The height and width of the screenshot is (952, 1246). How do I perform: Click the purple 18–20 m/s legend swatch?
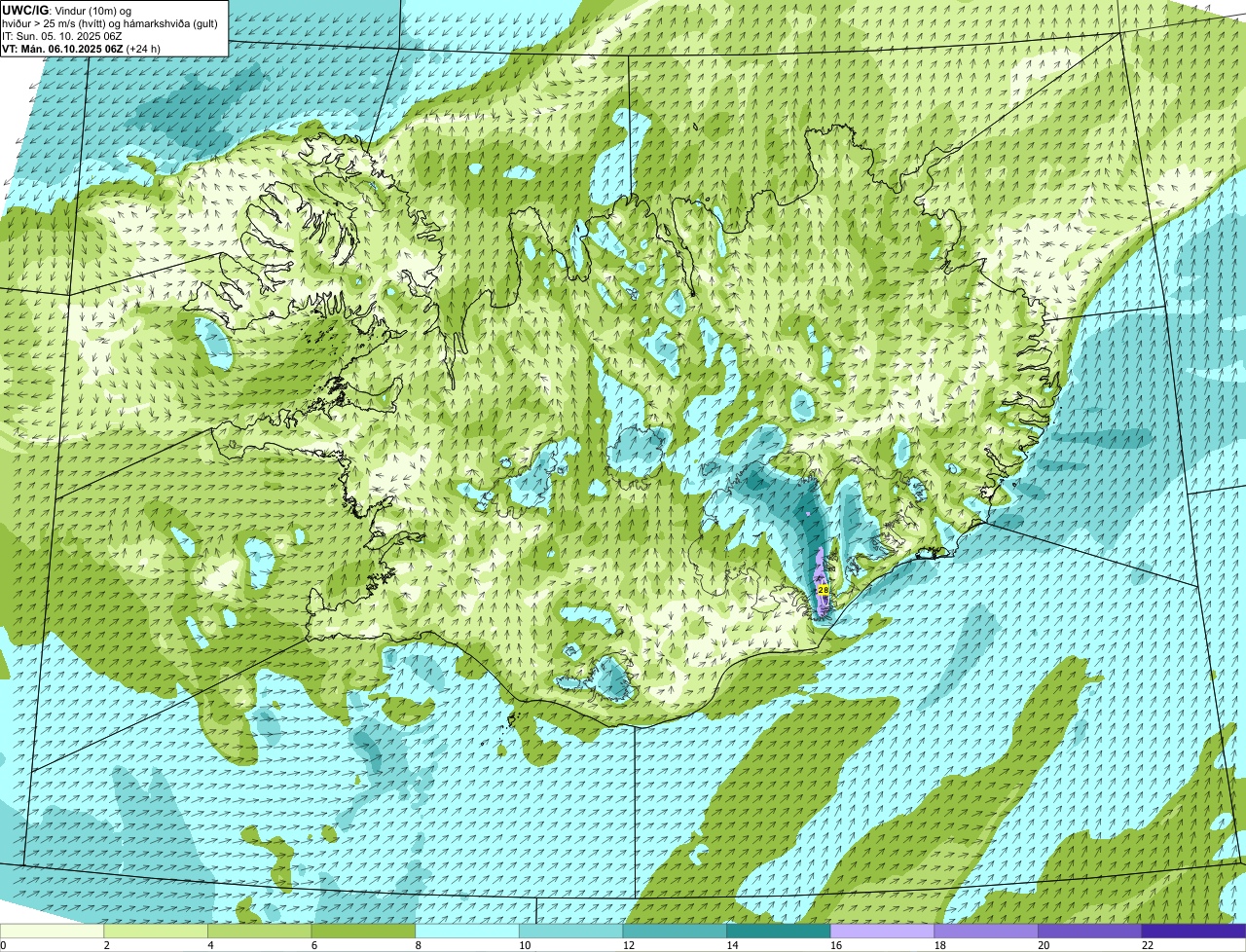pos(986,931)
